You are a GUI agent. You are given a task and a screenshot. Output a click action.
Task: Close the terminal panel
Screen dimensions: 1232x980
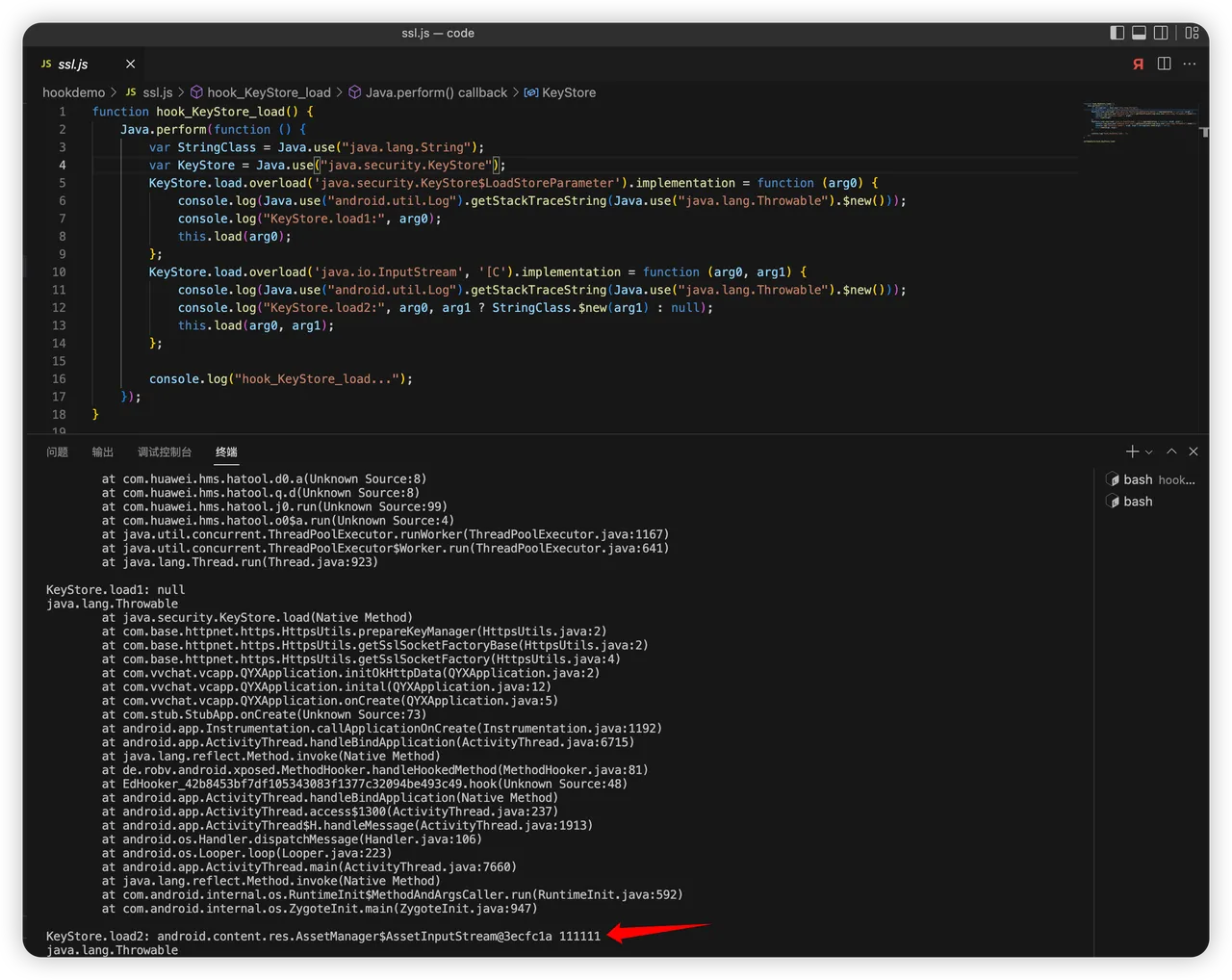coord(1193,451)
